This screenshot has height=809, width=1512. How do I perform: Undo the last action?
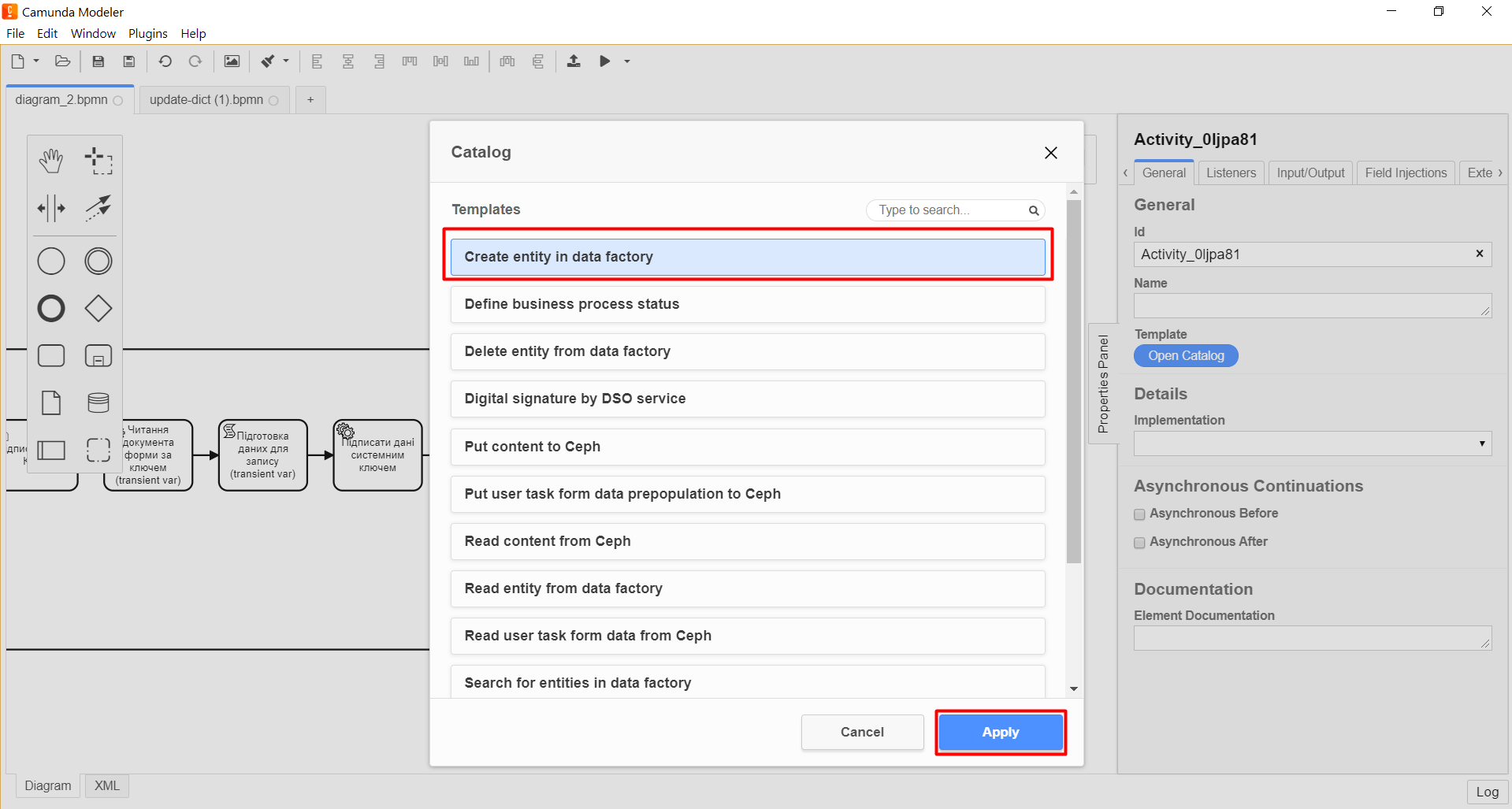click(165, 61)
